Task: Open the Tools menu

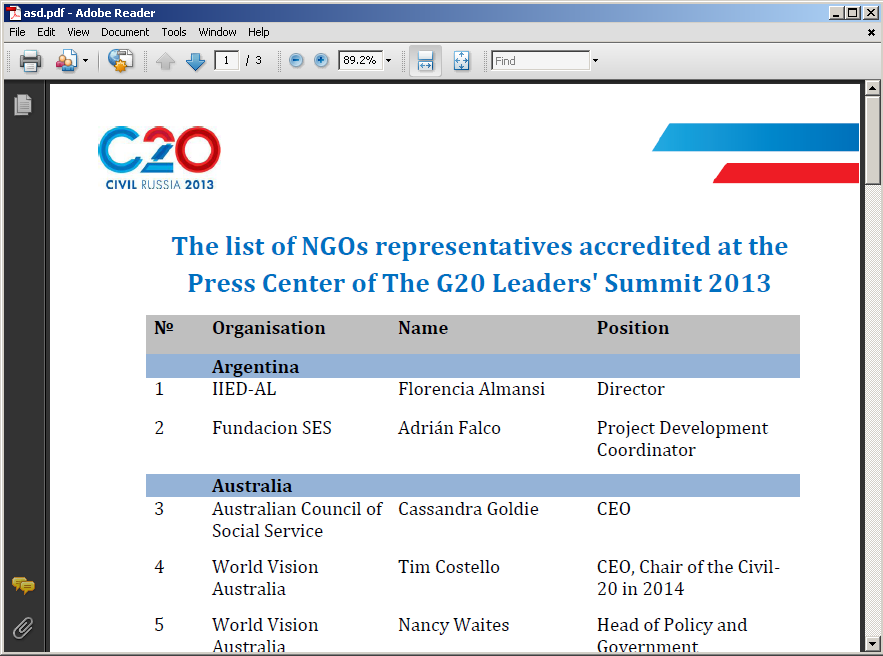Action: pos(174,32)
